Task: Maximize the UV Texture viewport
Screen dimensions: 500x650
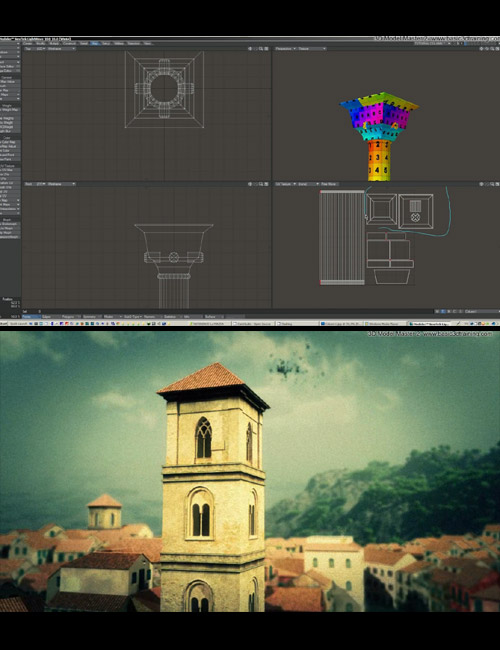Action: tap(497, 184)
